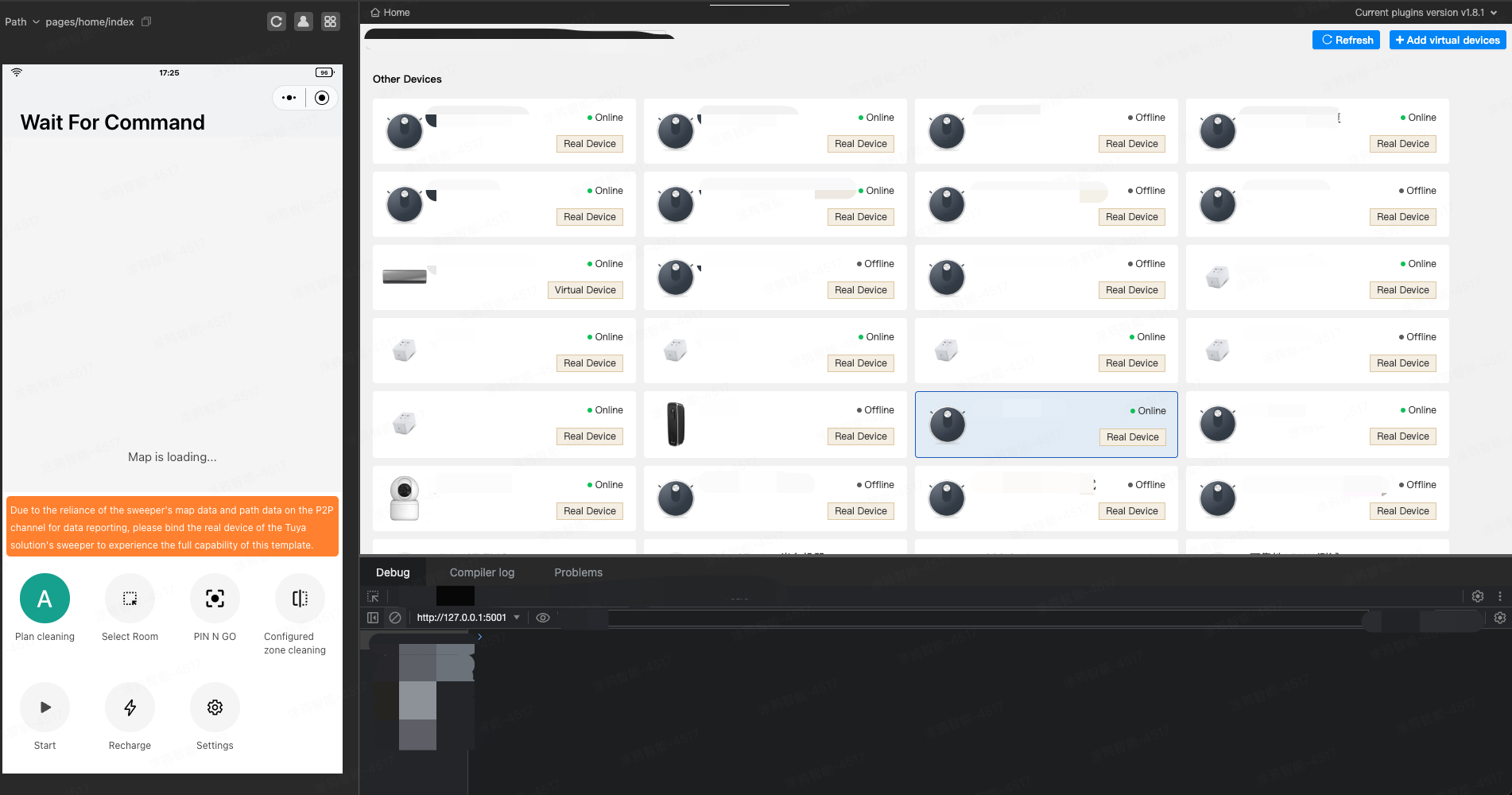This screenshot has height=795, width=1512.
Task: Expand the Path dropdown
Action: [22, 21]
